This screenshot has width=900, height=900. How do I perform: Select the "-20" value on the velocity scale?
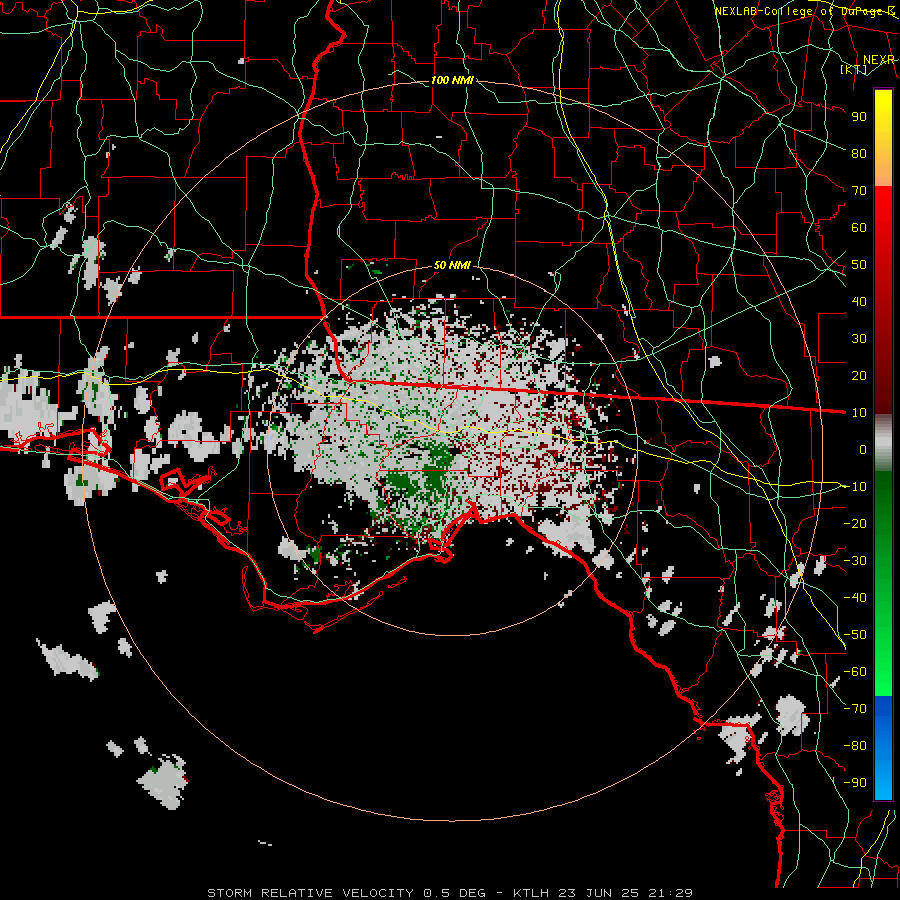tap(855, 523)
